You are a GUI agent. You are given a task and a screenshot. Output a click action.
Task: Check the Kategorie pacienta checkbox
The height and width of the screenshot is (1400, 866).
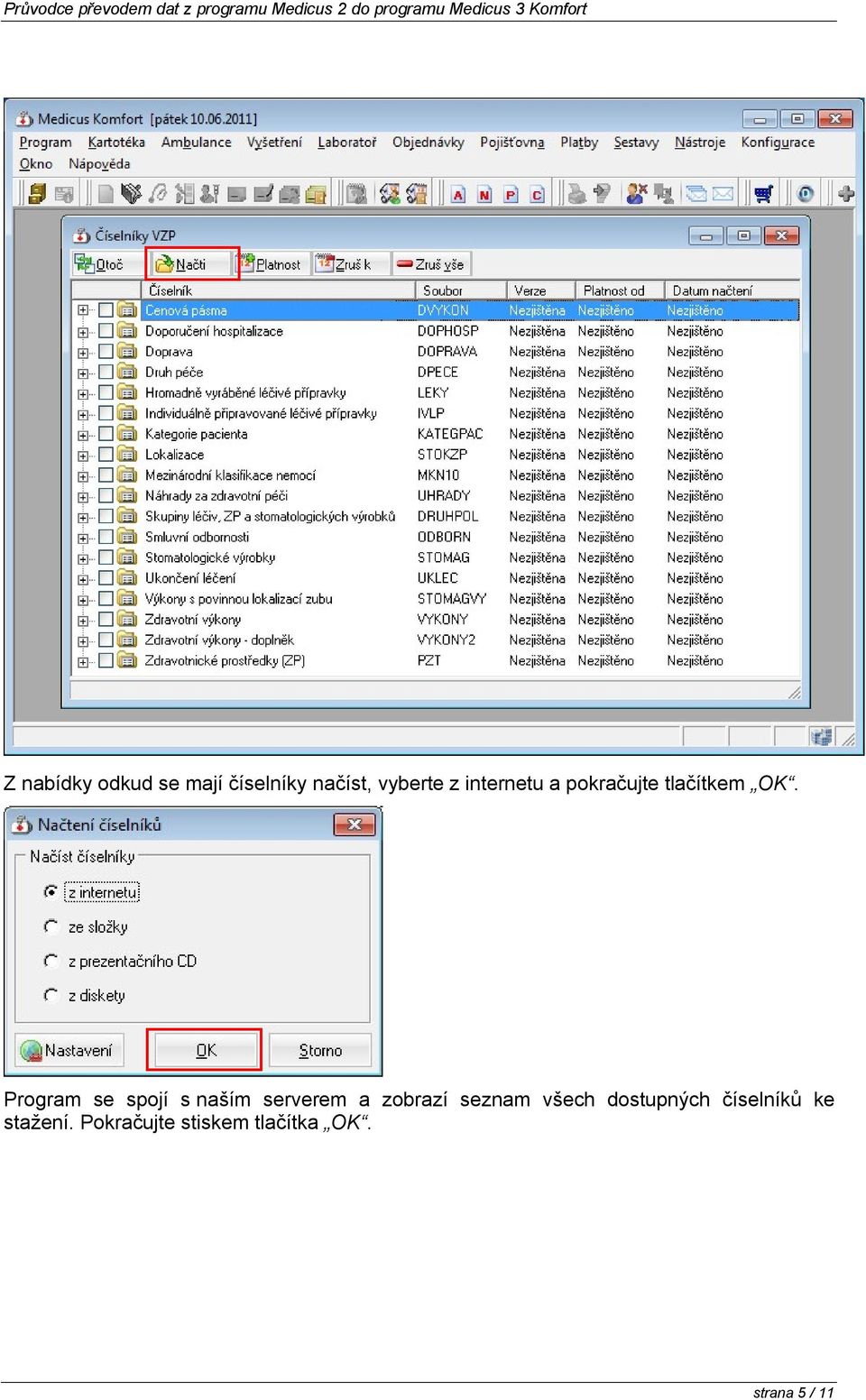[x=106, y=434]
